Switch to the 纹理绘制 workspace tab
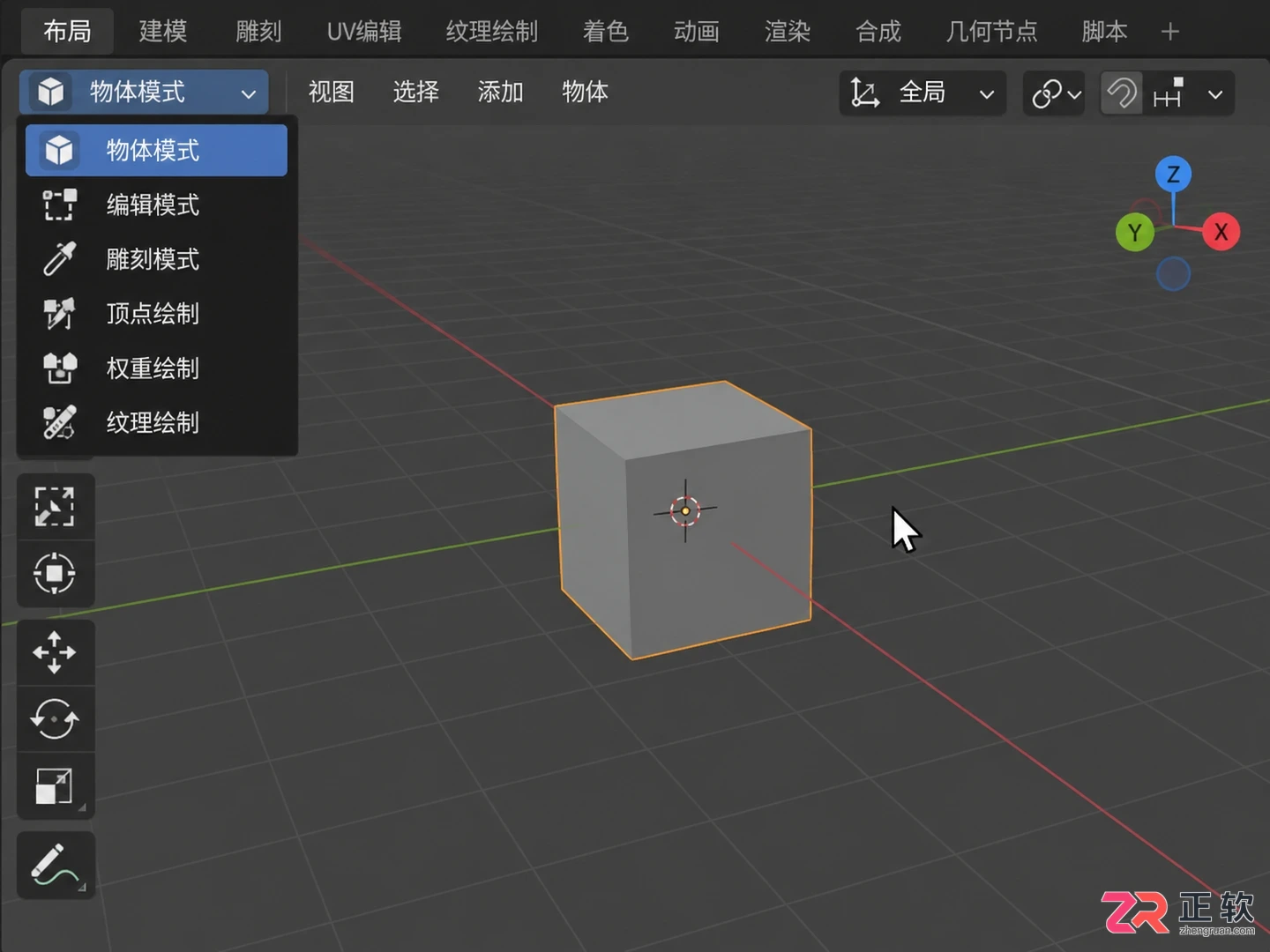 [492, 32]
